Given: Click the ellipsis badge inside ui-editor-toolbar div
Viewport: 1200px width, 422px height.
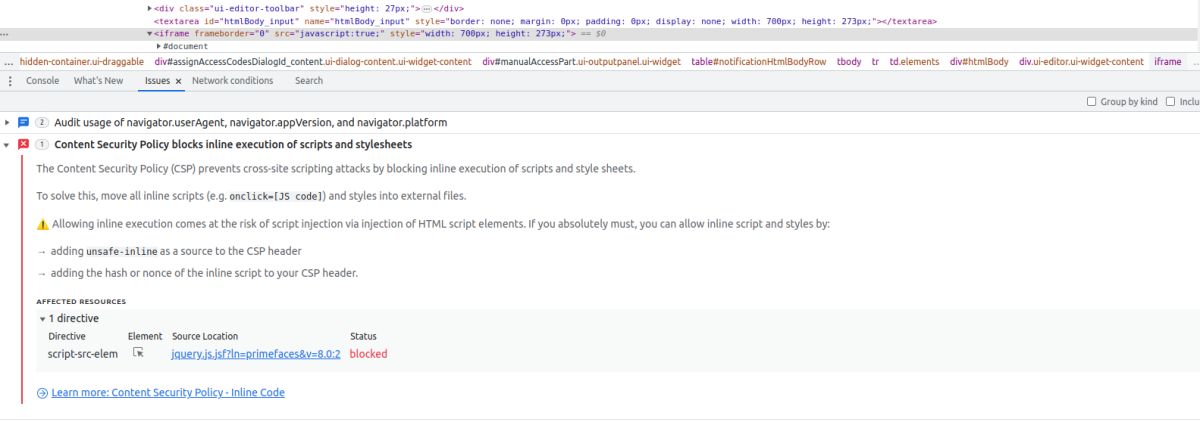Looking at the screenshot, I should click(x=425, y=8).
